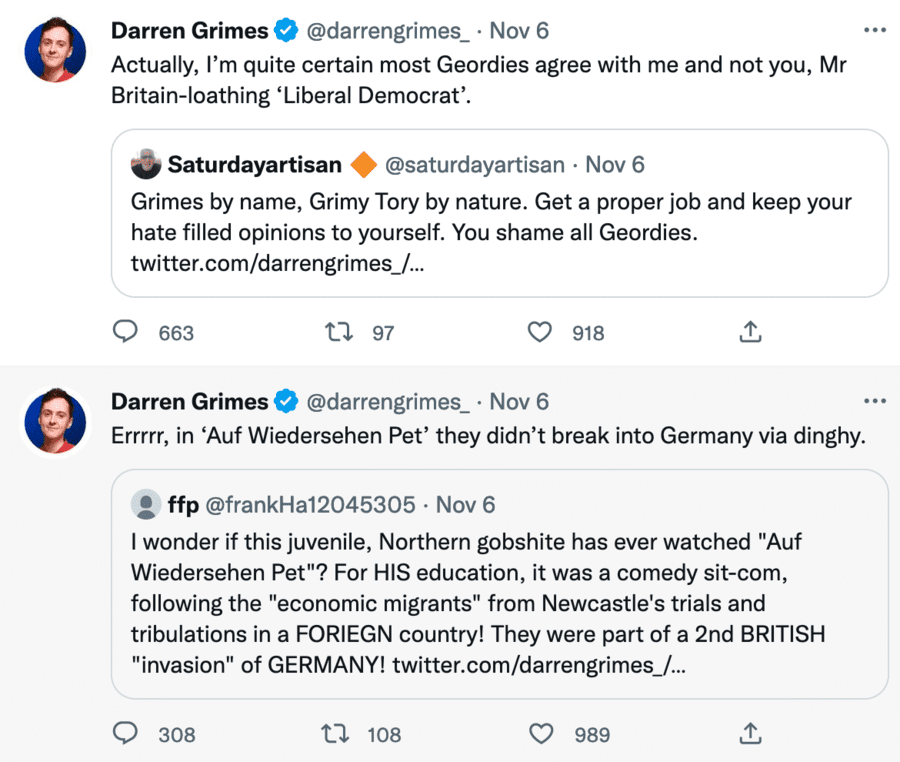Click Darren Grimes name on second tweet

[189, 402]
